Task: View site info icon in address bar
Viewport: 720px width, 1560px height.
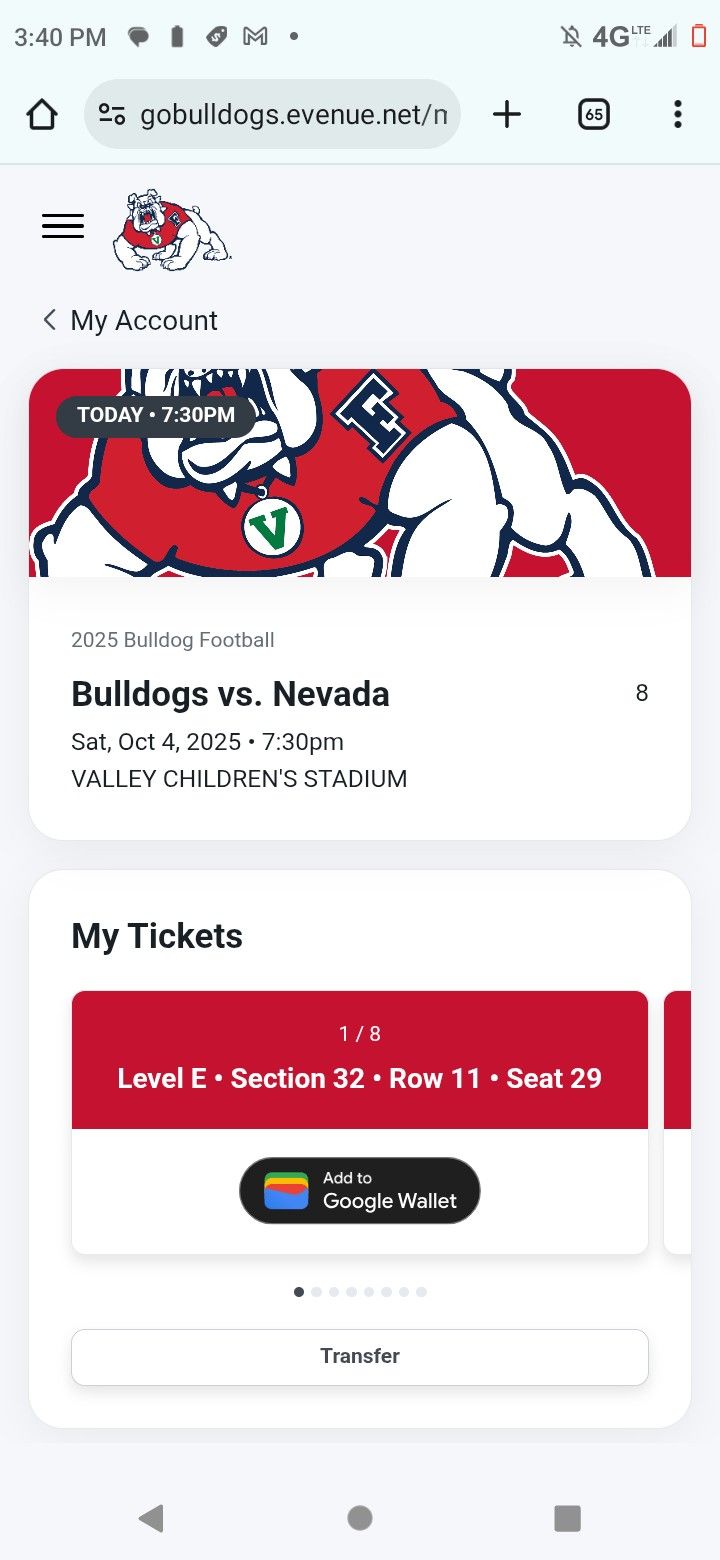Action: tap(112, 115)
